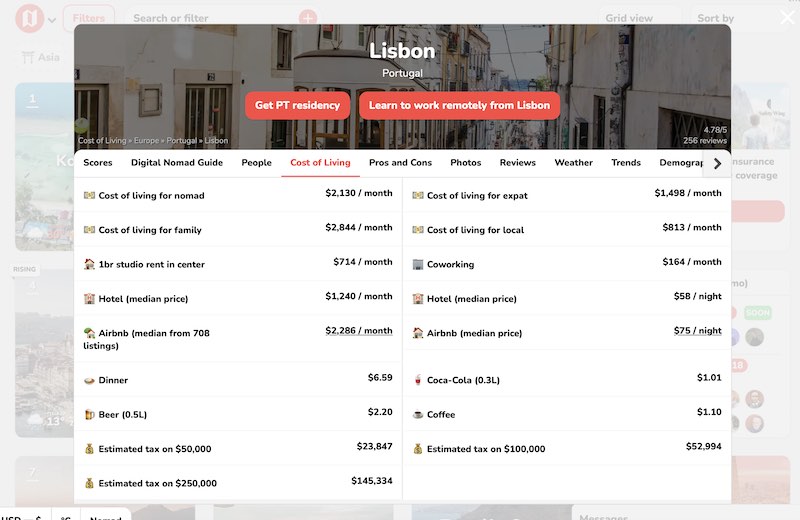The height and width of the screenshot is (520, 800).
Task: Click the $714 / month studio rent value
Action: (x=363, y=262)
